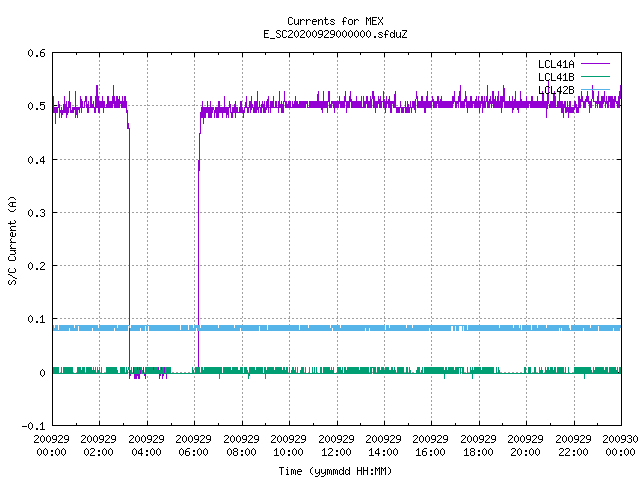Click the x-axis label 'Time (yymmdd HH:MM)'
The image size is (640, 480).
[335, 471]
